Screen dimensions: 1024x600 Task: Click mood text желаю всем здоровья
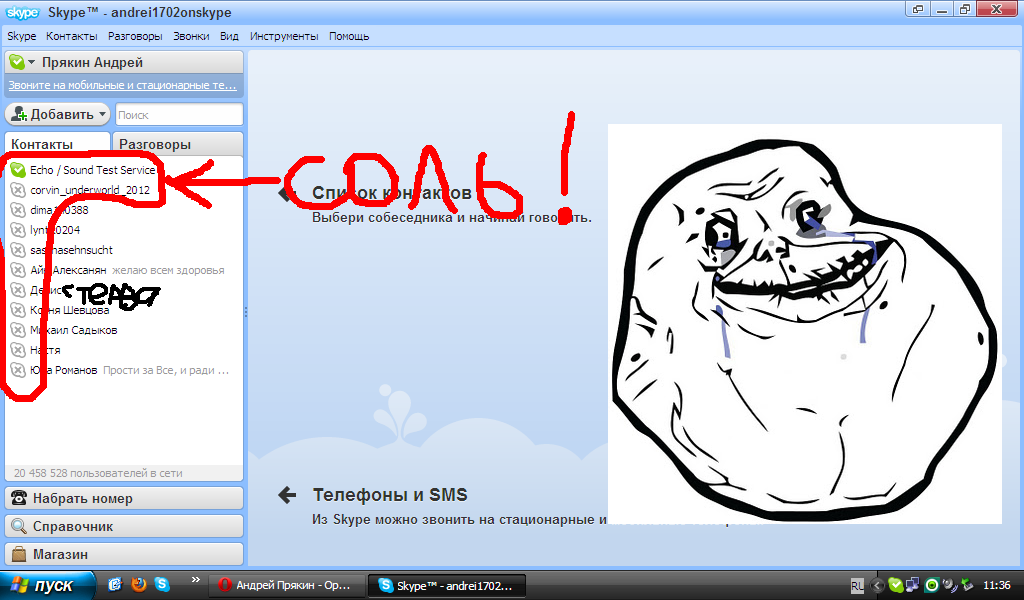point(168,270)
